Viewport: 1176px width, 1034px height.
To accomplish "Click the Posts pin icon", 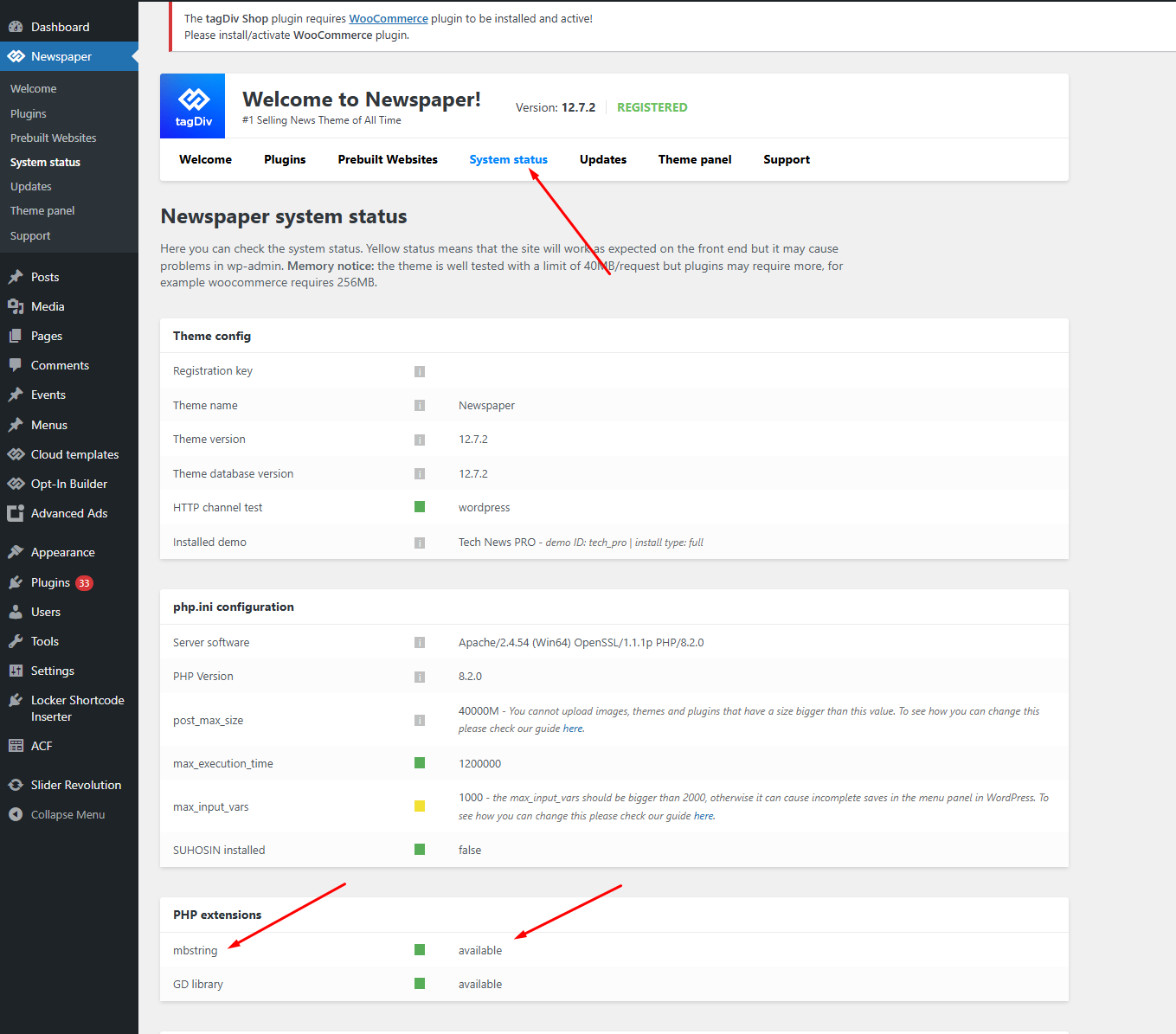I will pos(16,277).
